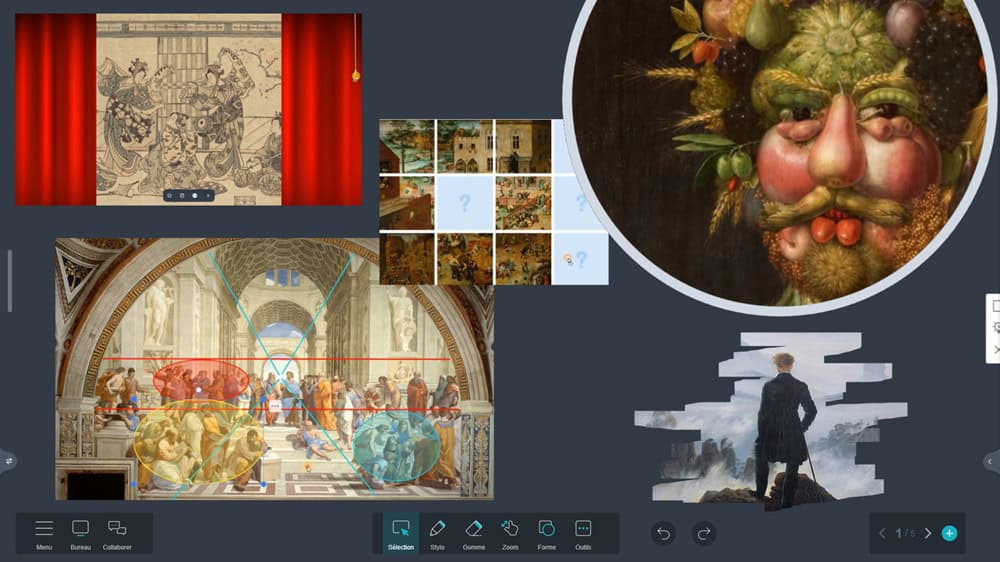
Task: Add a new page with plus button
Action: tap(949, 533)
